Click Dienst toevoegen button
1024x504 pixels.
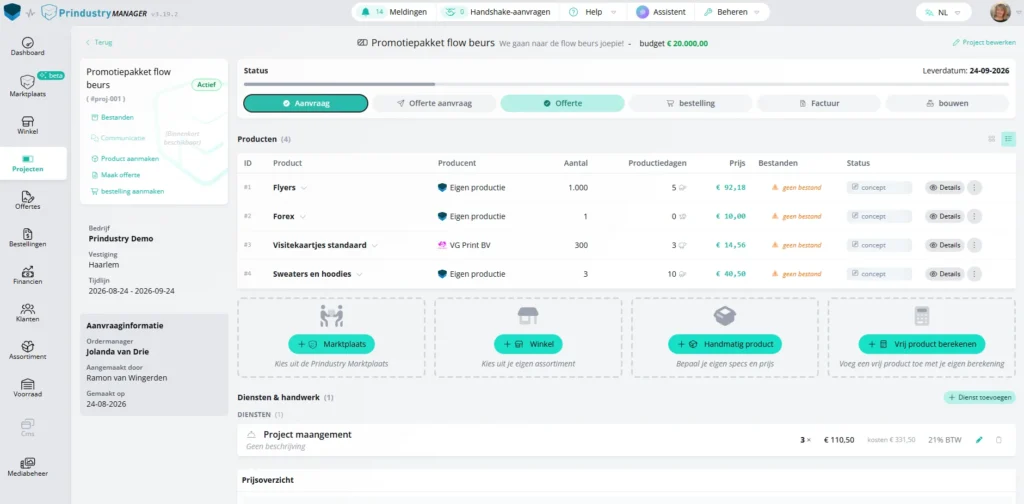(980, 397)
